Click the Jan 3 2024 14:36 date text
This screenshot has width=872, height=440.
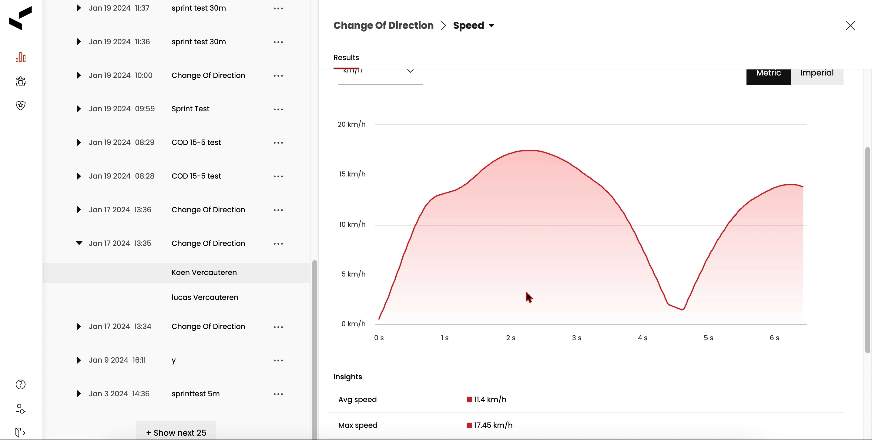[119, 393]
